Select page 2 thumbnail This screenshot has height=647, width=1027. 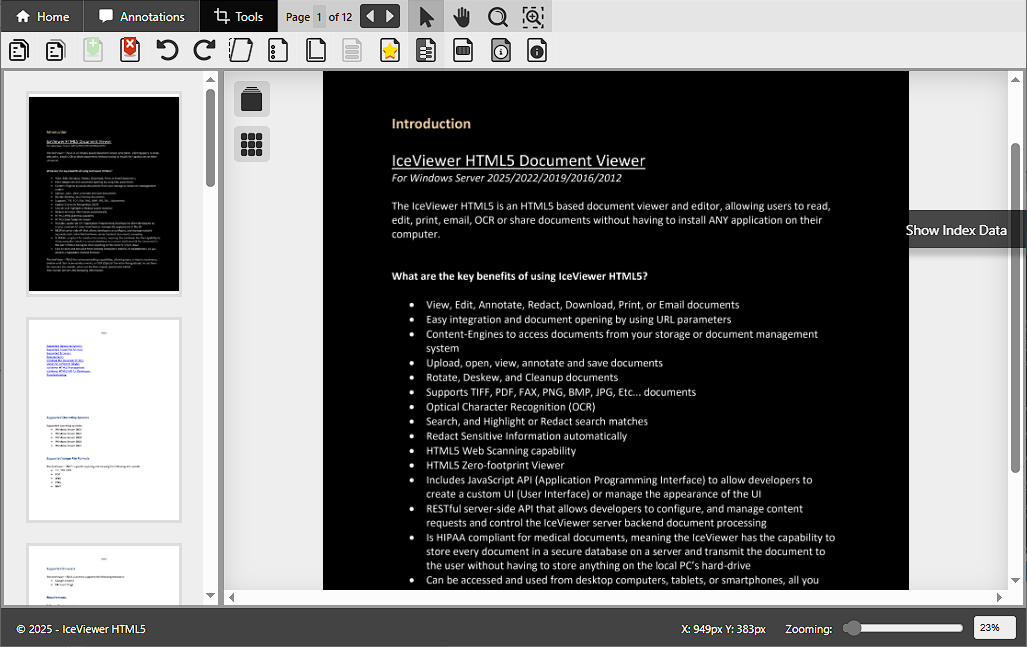tap(103, 420)
